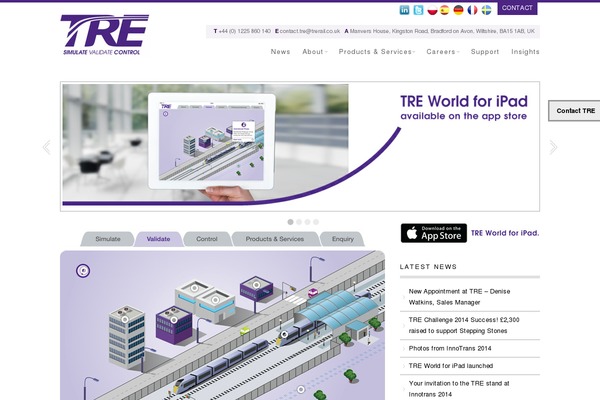Open Photos from InnoTrans 2014 news
This screenshot has height=400, width=600.
[450, 348]
